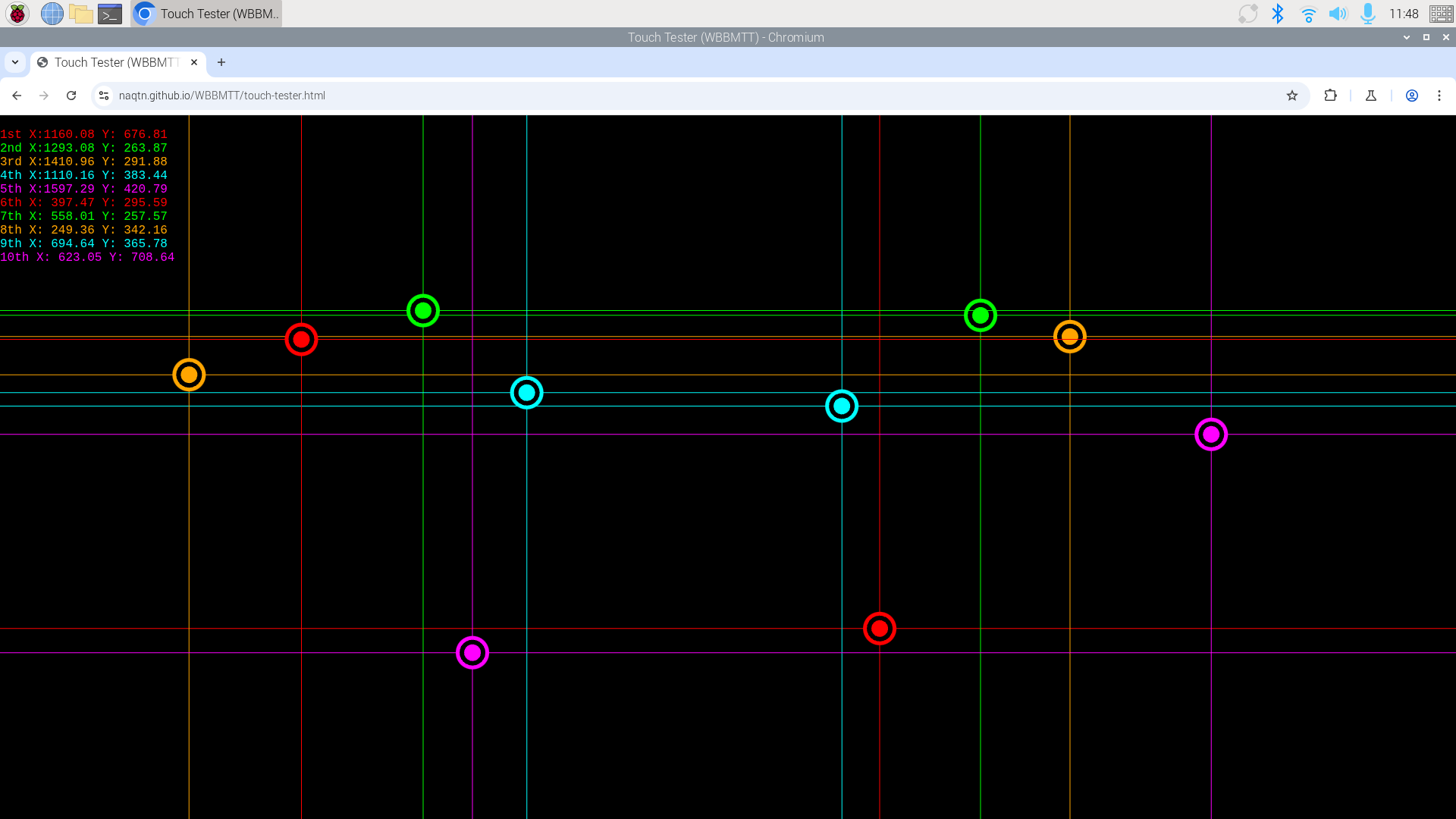Viewport: 1456px width, 819px height.
Task: Reload the touch tester page
Action: point(71,96)
